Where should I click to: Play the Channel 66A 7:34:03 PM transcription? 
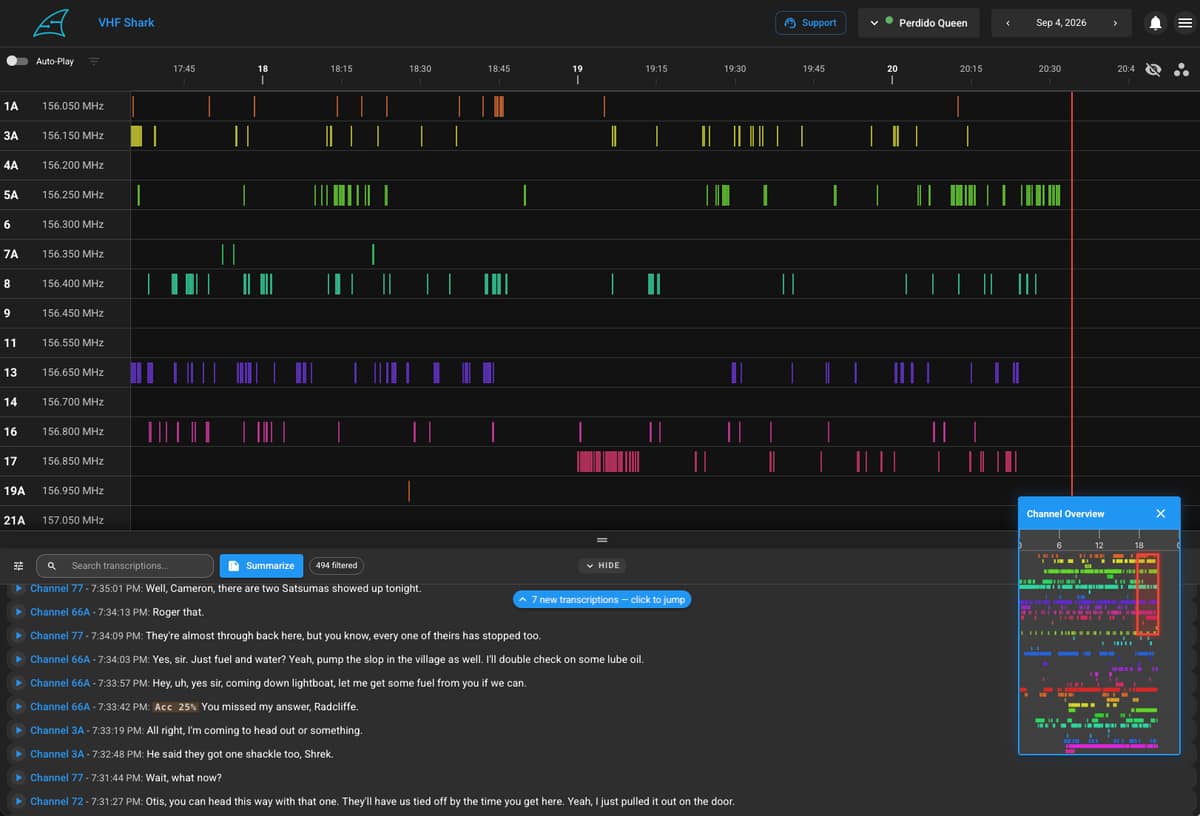point(18,659)
